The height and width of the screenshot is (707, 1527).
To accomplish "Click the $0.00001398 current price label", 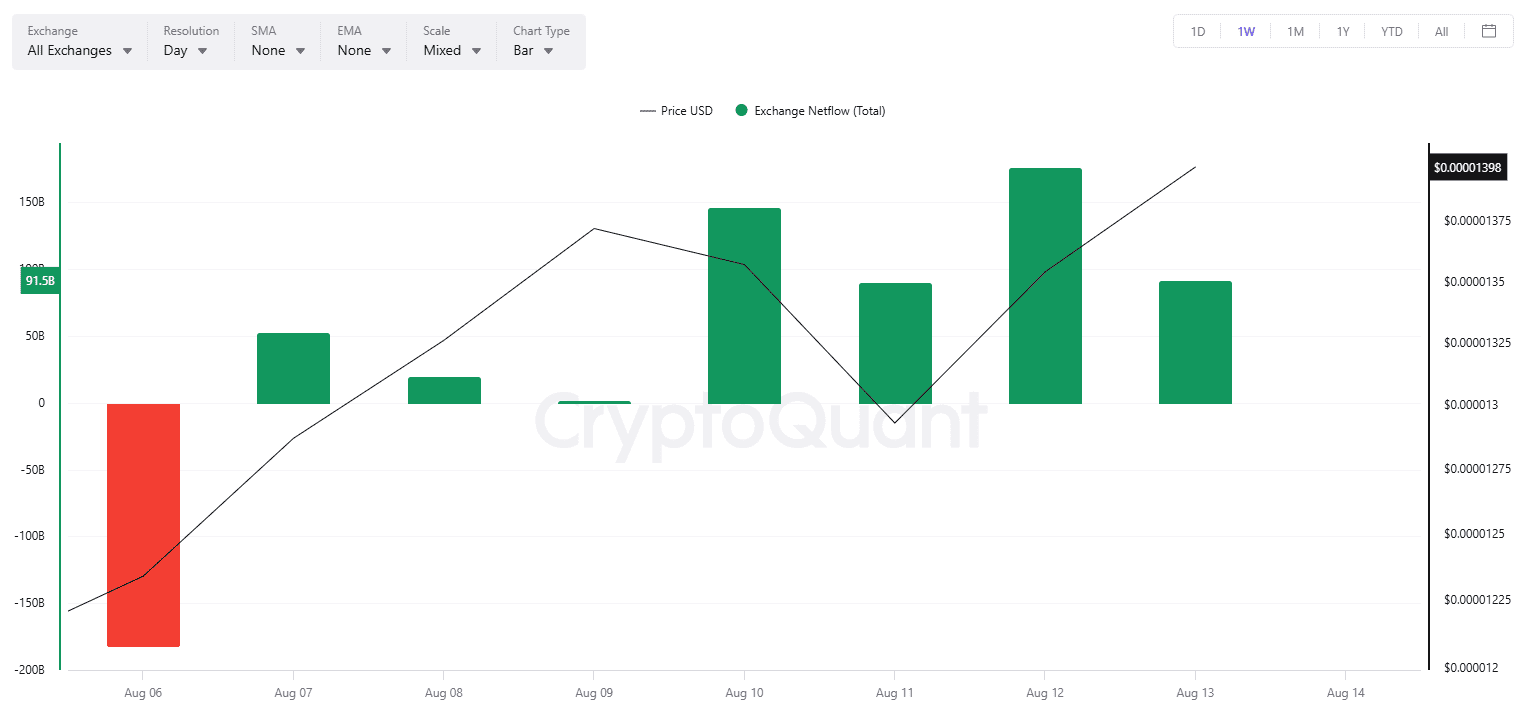I will [x=1467, y=167].
